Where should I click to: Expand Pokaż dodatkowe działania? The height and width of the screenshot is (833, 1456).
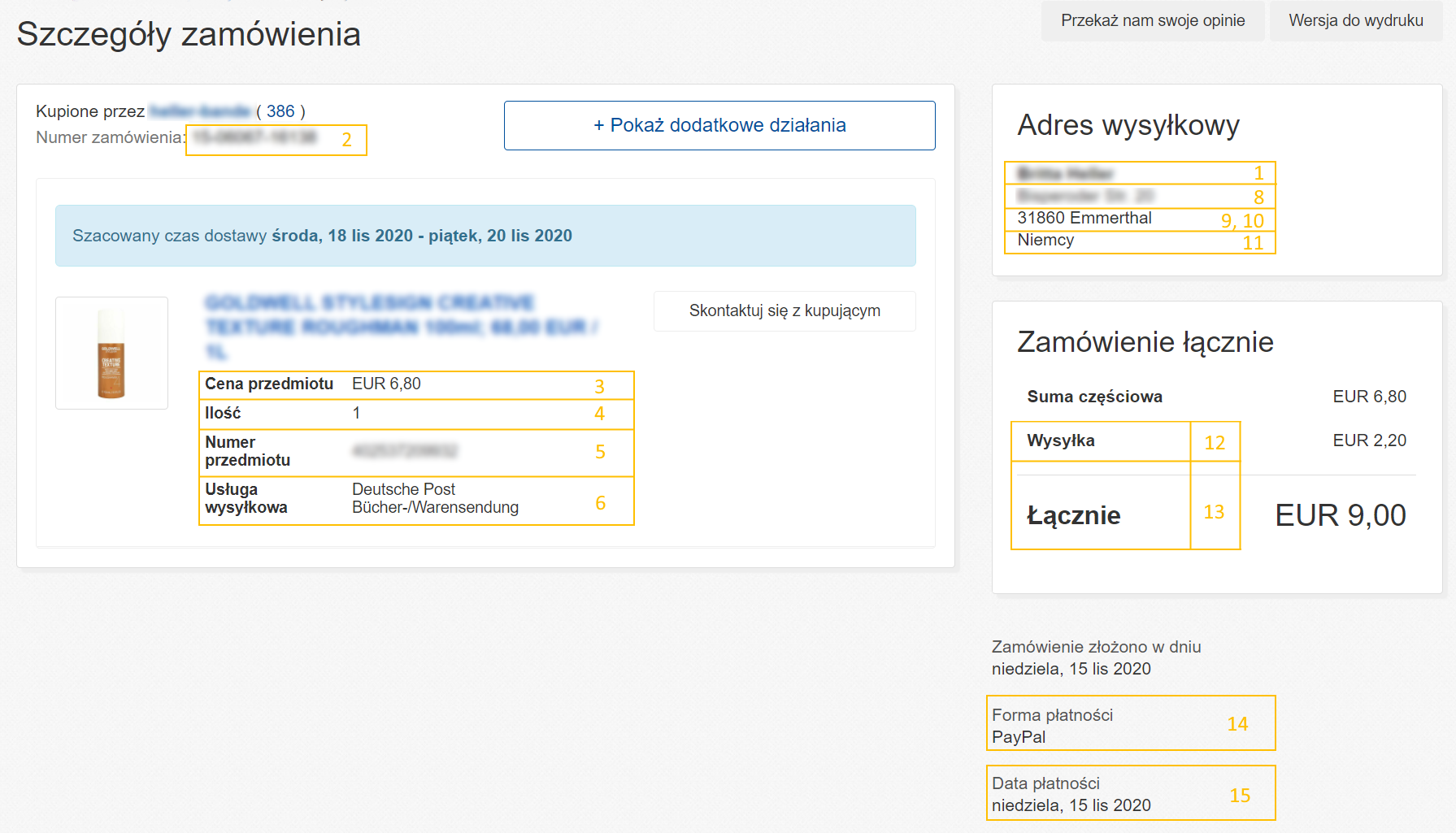719,125
